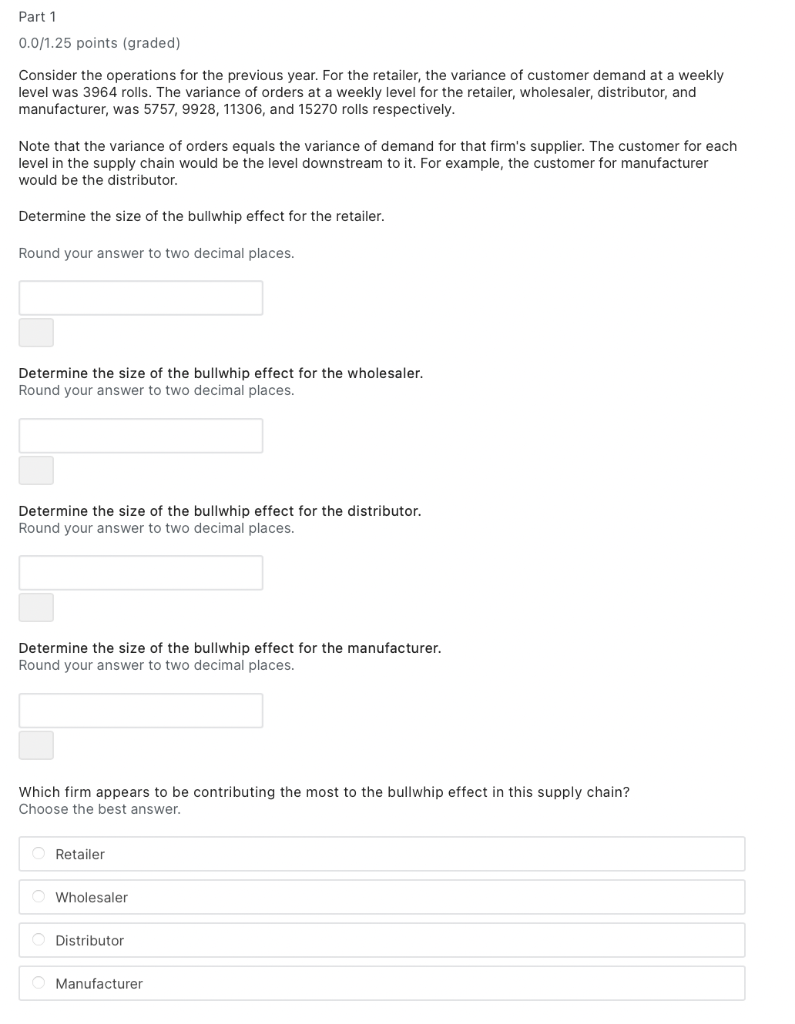This screenshot has height=1024, width=795.
Task: Select the Manufacturer radio button
Action: [39, 983]
